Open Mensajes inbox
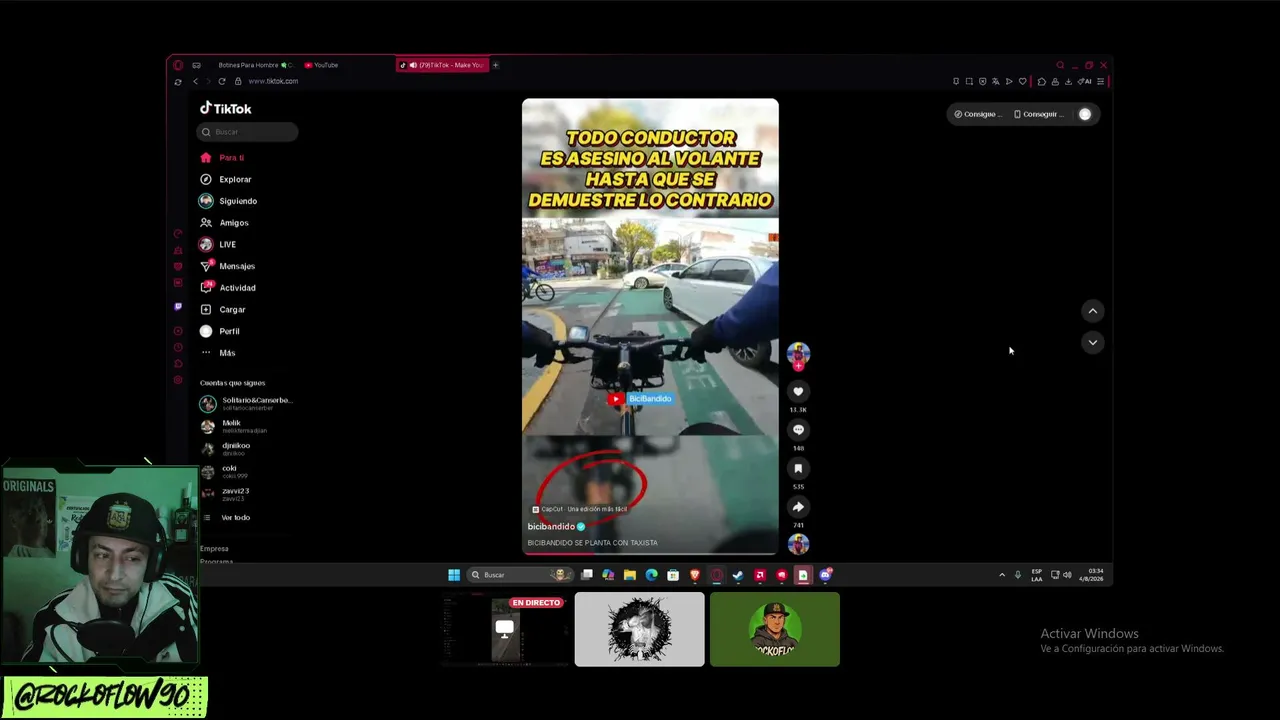 click(228, 266)
